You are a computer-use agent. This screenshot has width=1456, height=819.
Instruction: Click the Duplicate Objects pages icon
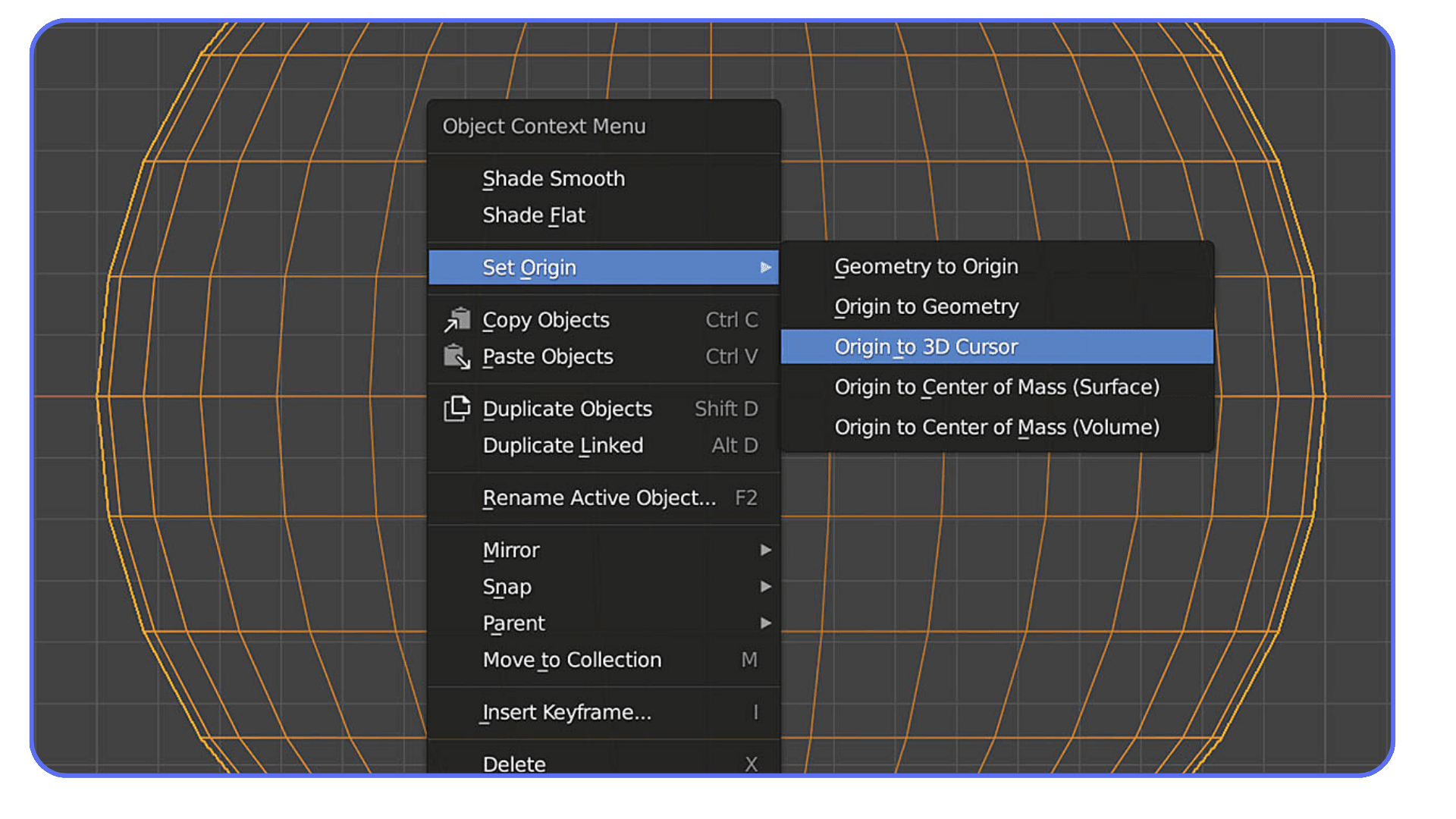click(x=457, y=408)
